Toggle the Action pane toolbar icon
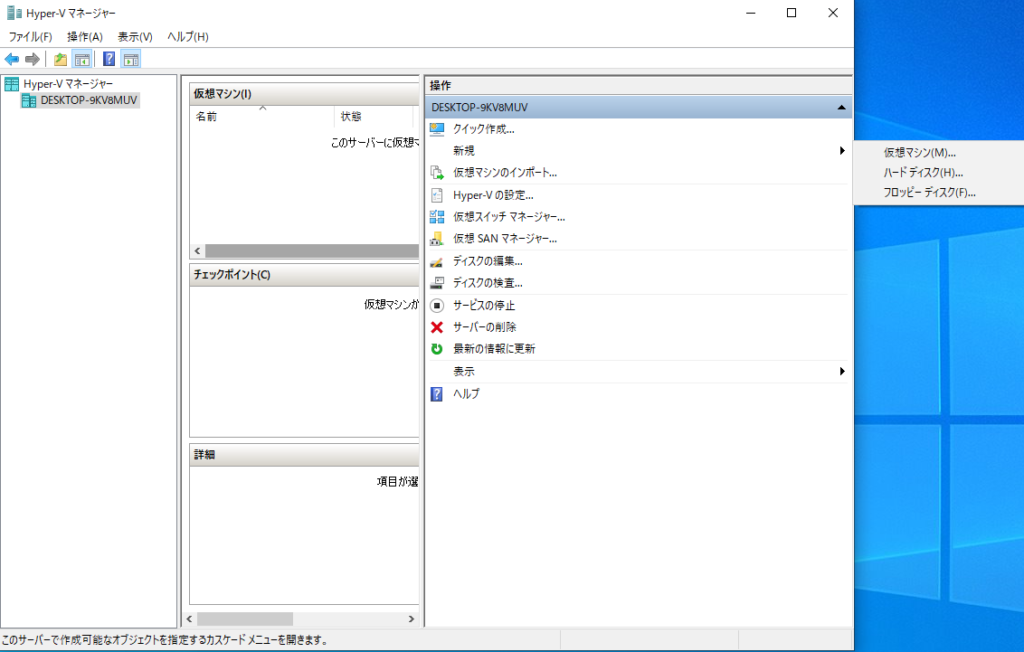1024x652 pixels. pos(131,59)
